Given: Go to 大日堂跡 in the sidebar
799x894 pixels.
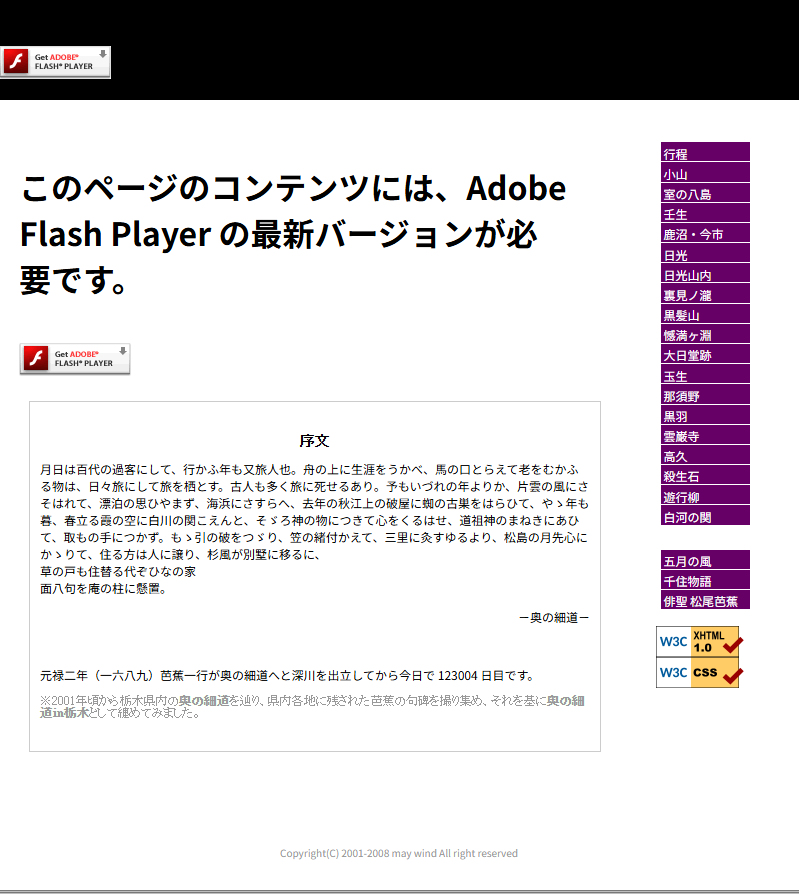Looking at the screenshot, I should pos(704,356).
